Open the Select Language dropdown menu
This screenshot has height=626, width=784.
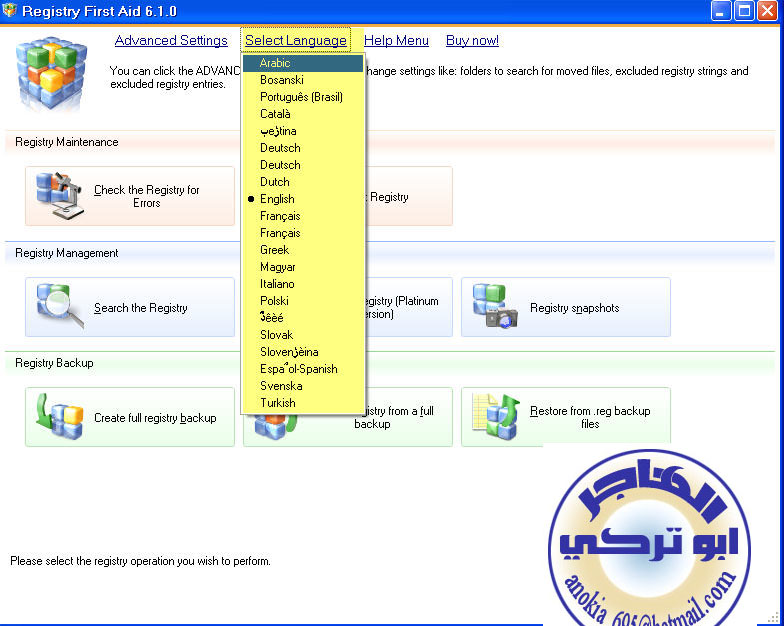(296, 41)
